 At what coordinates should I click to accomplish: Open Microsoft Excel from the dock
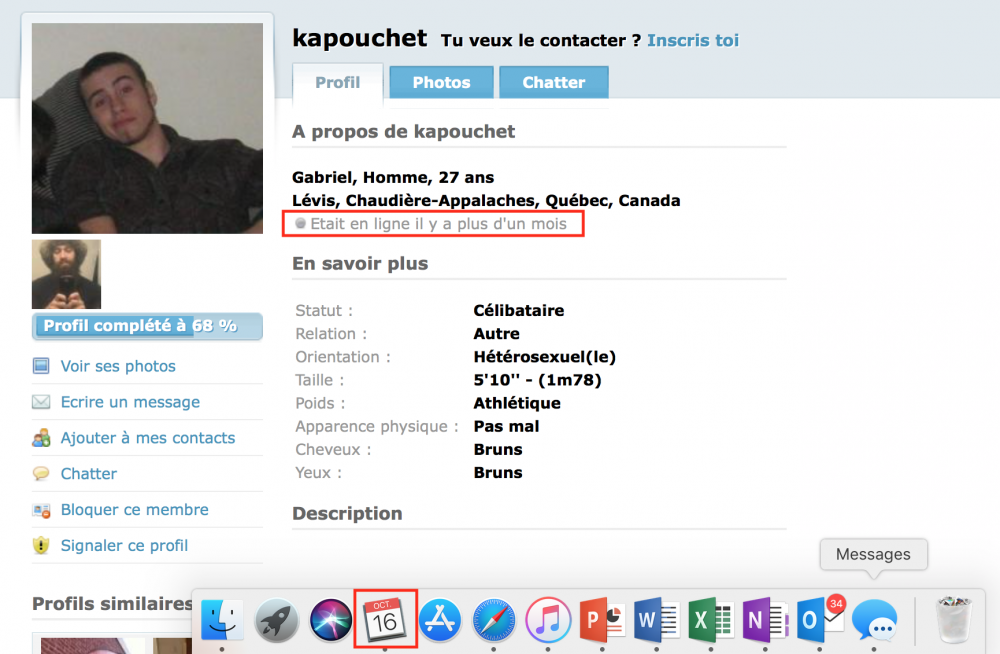(x=711, y=620)
